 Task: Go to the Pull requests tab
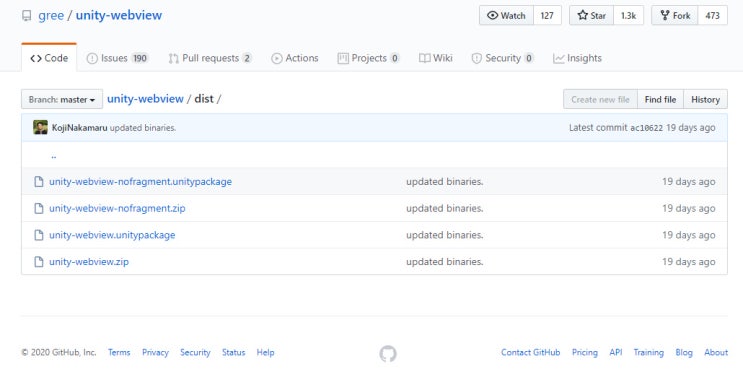coord(210,58)
